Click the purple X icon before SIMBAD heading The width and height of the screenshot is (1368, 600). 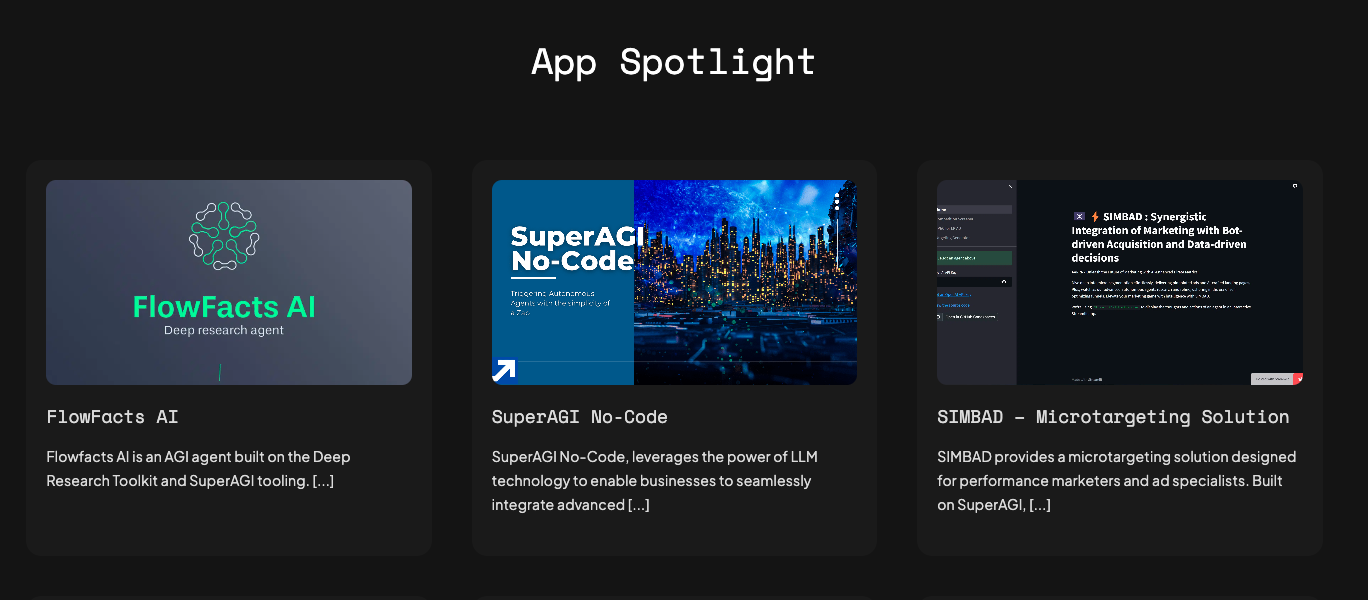[x=1079, y=216]
